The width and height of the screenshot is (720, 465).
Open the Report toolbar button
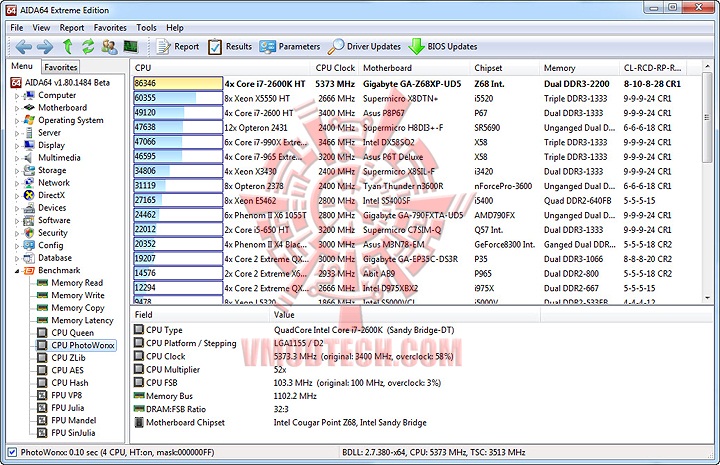coord(178,46)
